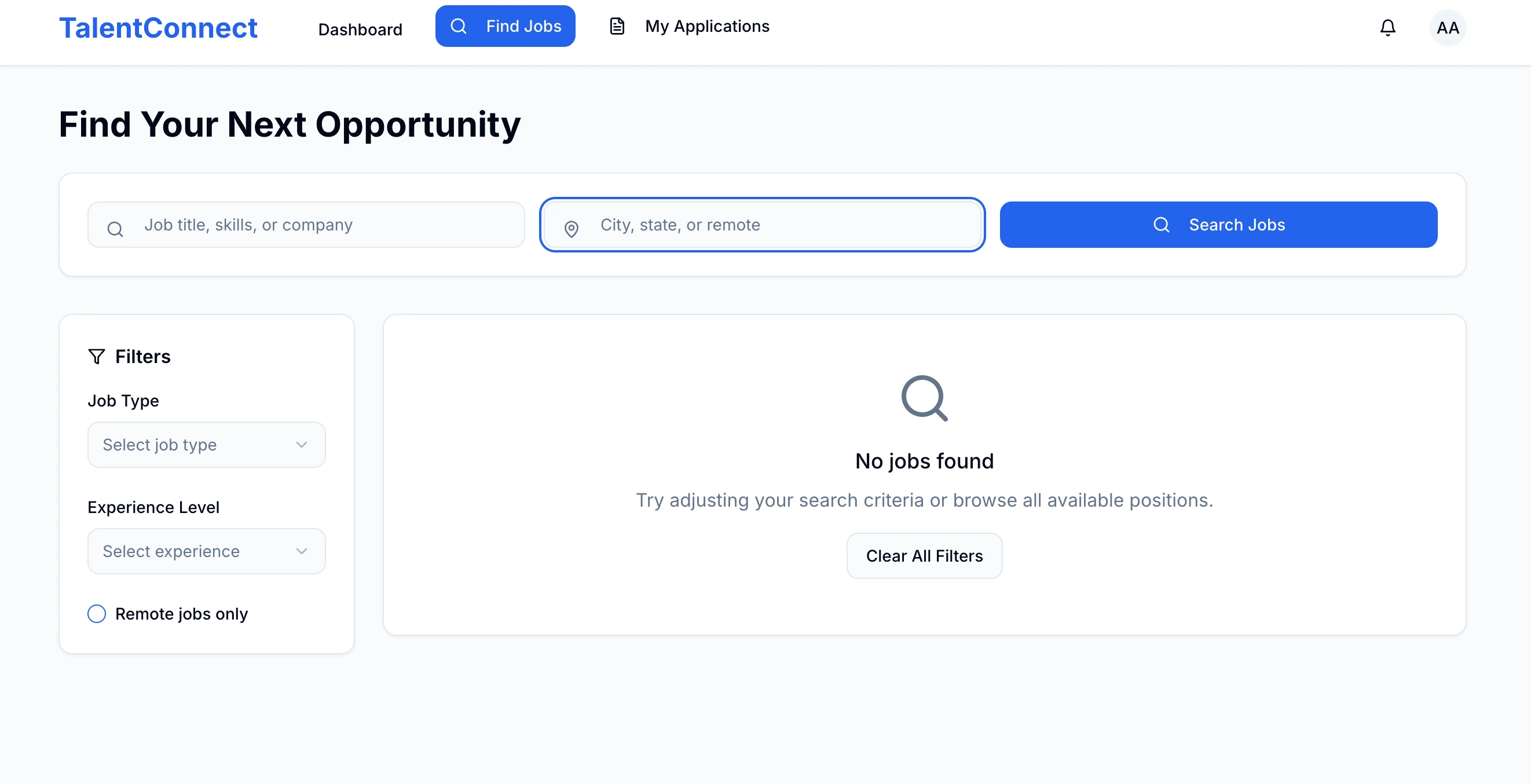Click the location pin icon
This screenshot has height=784, width=1531.
pyautogui.click(x=571, y=229)
